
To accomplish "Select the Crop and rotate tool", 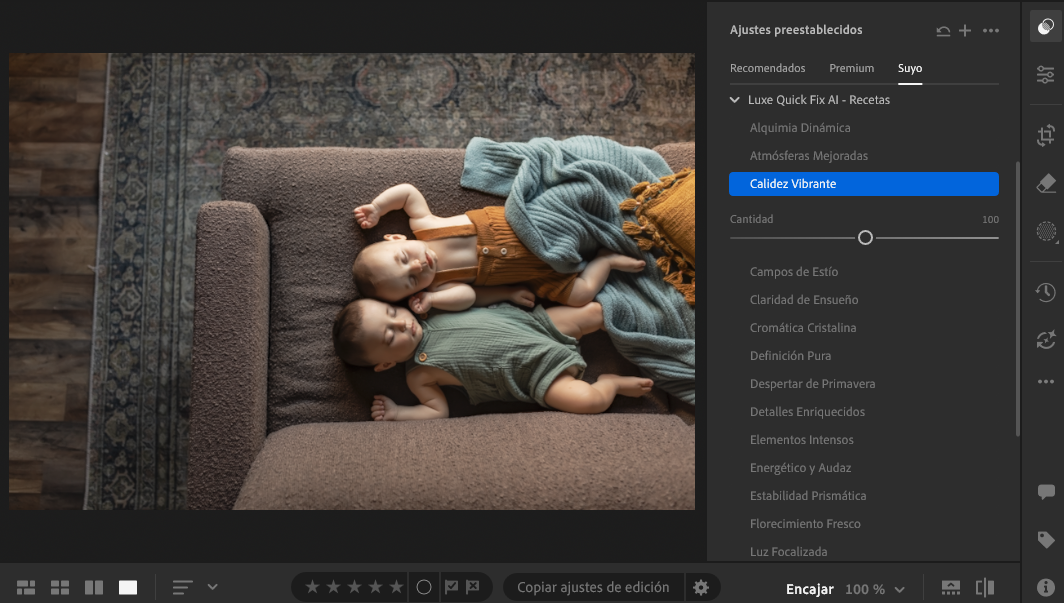I will click(1045, 135).
